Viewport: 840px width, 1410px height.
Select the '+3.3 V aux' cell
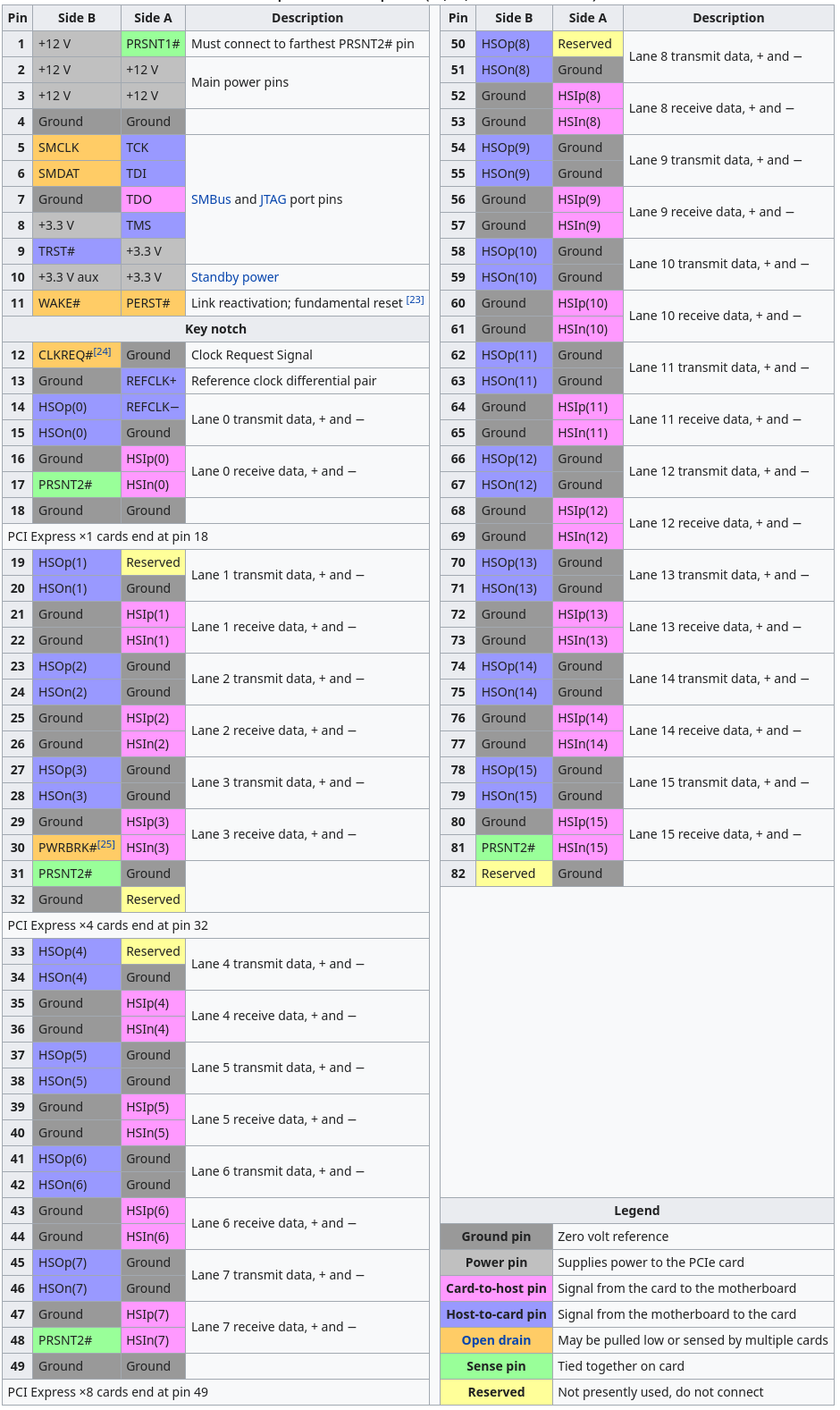point(76,277)
